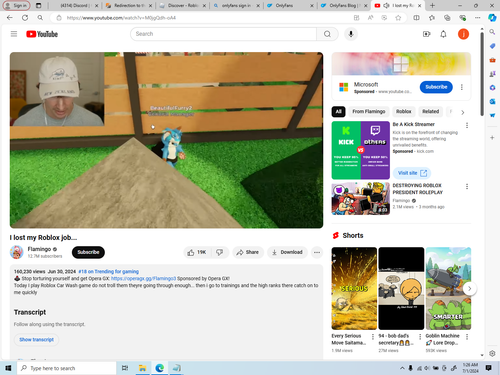Open Every Serious Move short kebab menu

pos(373,337)
